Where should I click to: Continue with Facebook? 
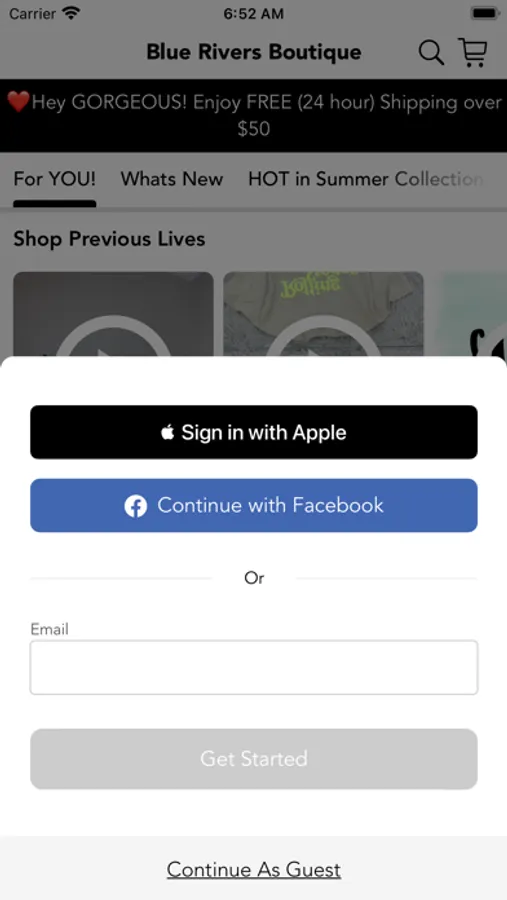(254, 506)
